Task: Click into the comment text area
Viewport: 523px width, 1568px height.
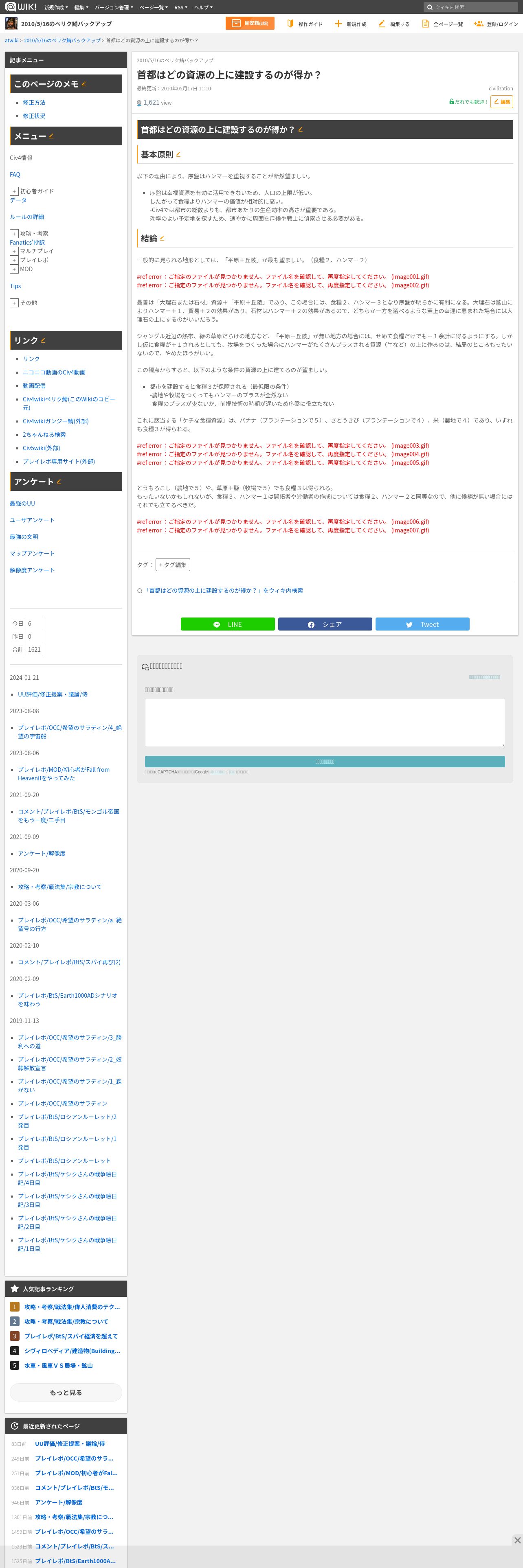Action: 325,723
